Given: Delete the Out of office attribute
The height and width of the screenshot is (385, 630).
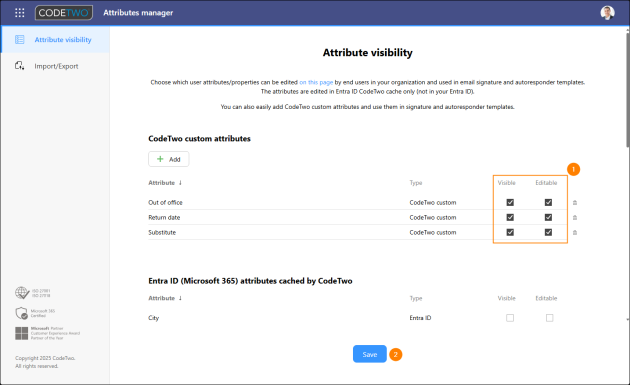Looking at the screenshot, I should (x=575, y=203).
